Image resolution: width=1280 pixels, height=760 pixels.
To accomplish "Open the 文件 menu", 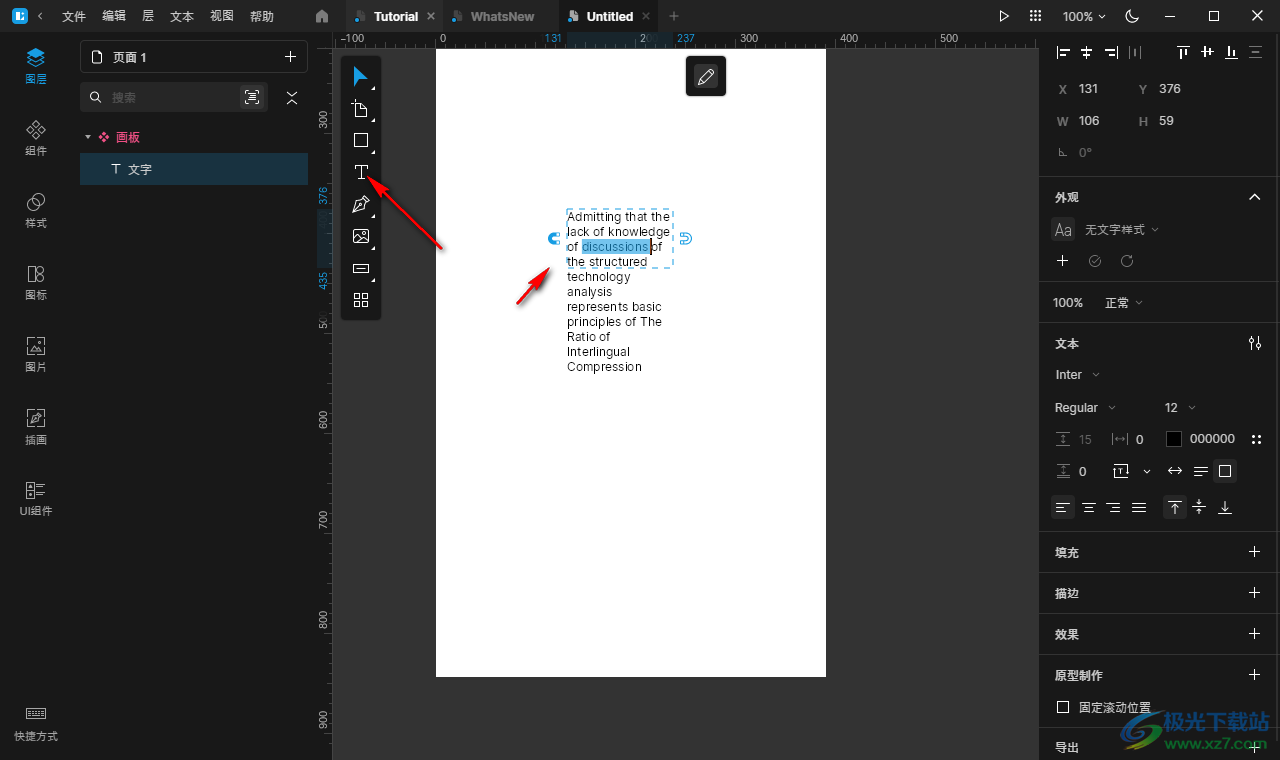I will [x=74, y=16].
